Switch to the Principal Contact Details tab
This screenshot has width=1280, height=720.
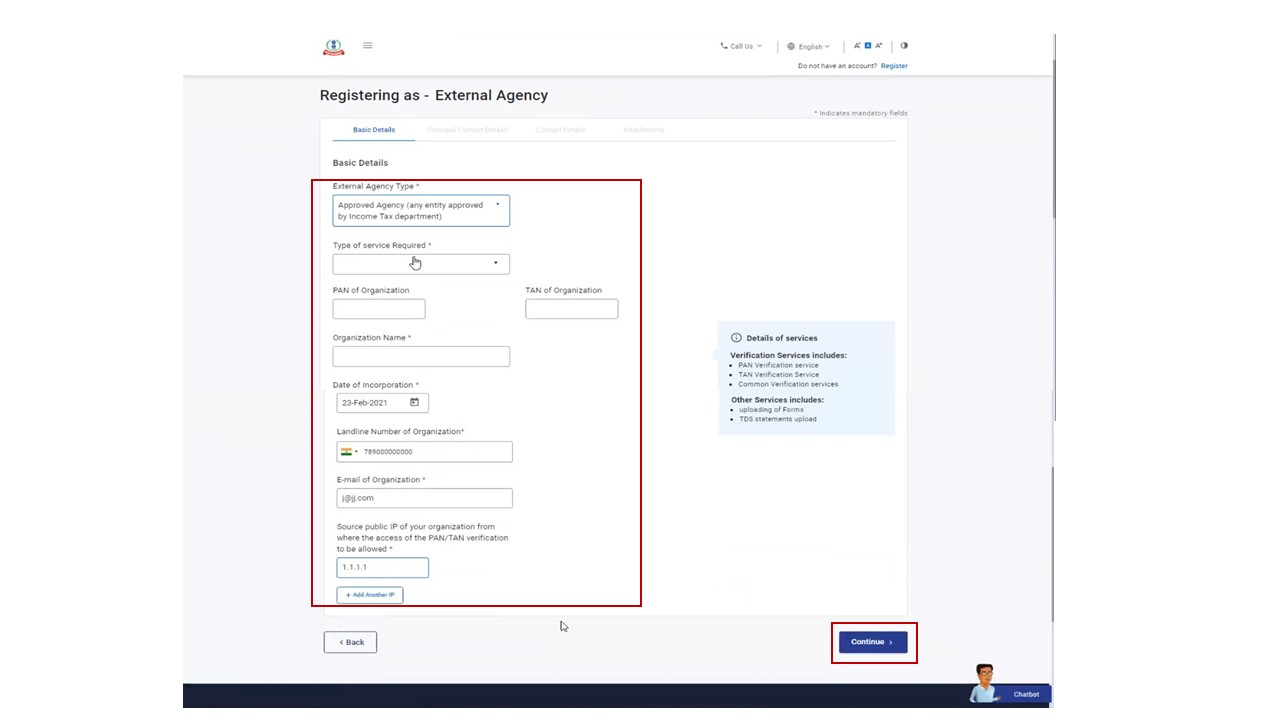[x=467, y=130]
